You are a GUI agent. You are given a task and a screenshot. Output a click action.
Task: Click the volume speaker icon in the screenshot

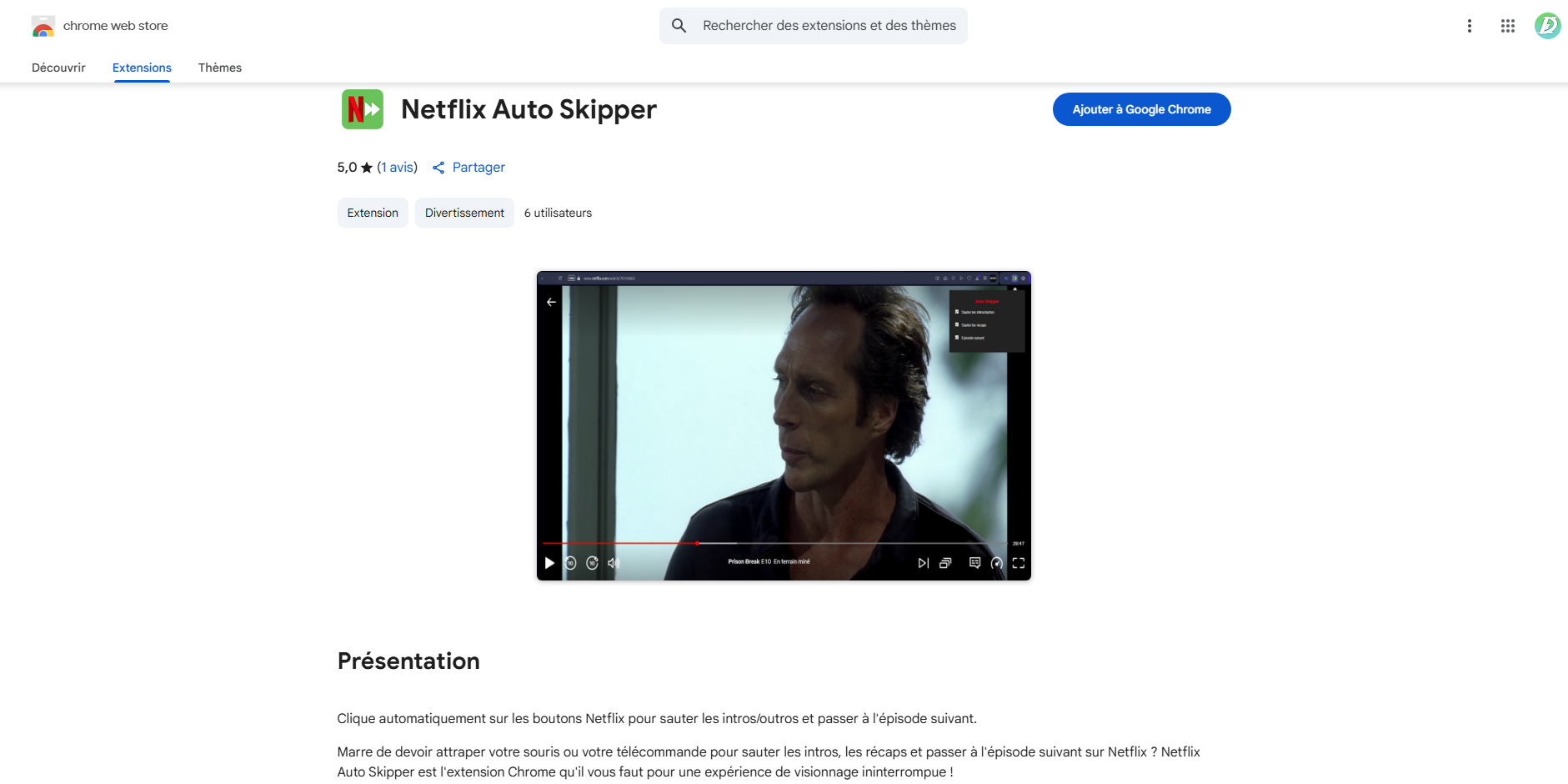tap(614, 563)
